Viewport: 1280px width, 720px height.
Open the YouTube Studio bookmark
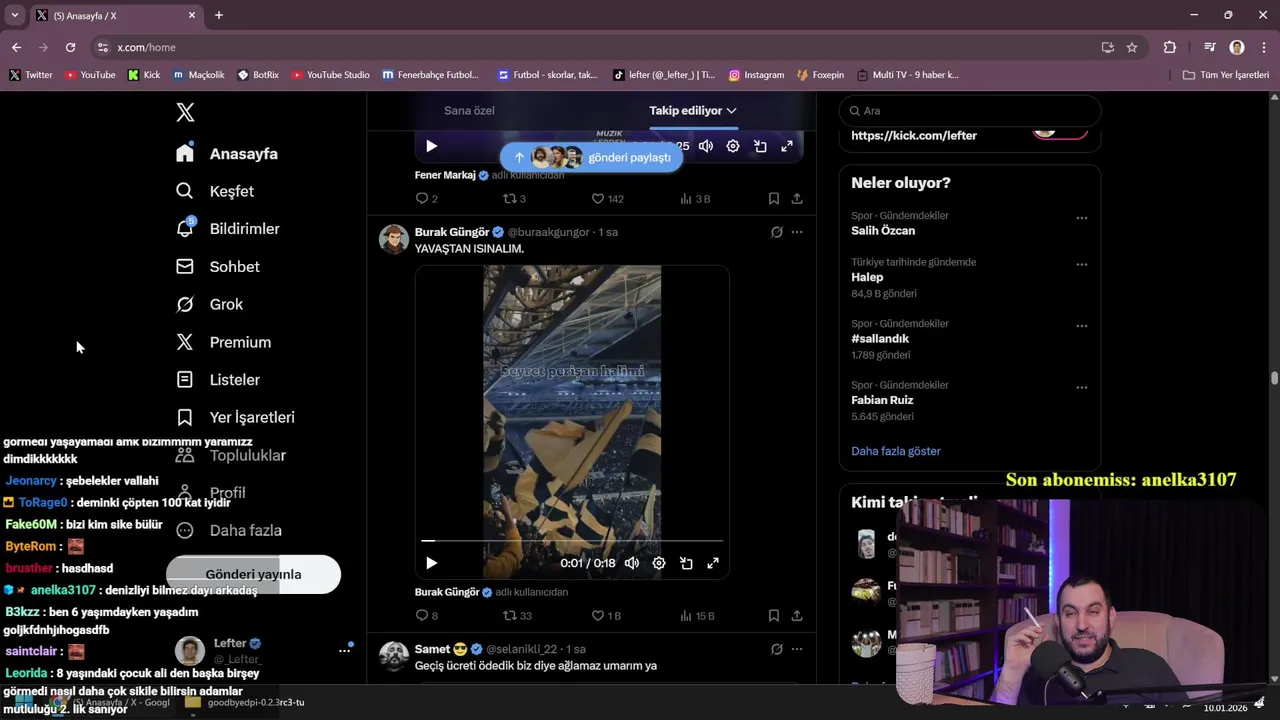pos(330,75)
